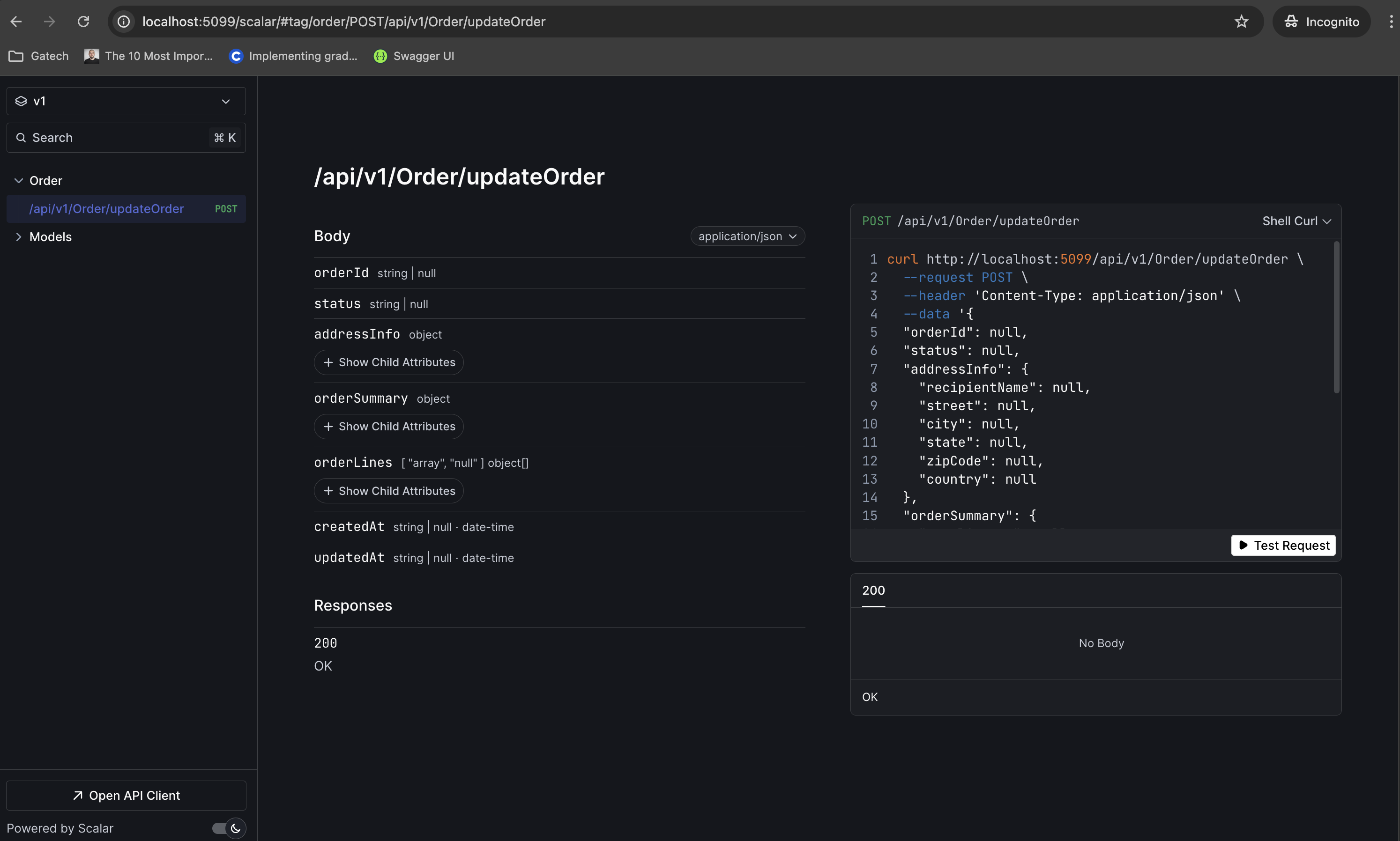Open the Chrome three-dot menu
1400x841 pixels.
pyautogui.click(x=1391, y=22)
